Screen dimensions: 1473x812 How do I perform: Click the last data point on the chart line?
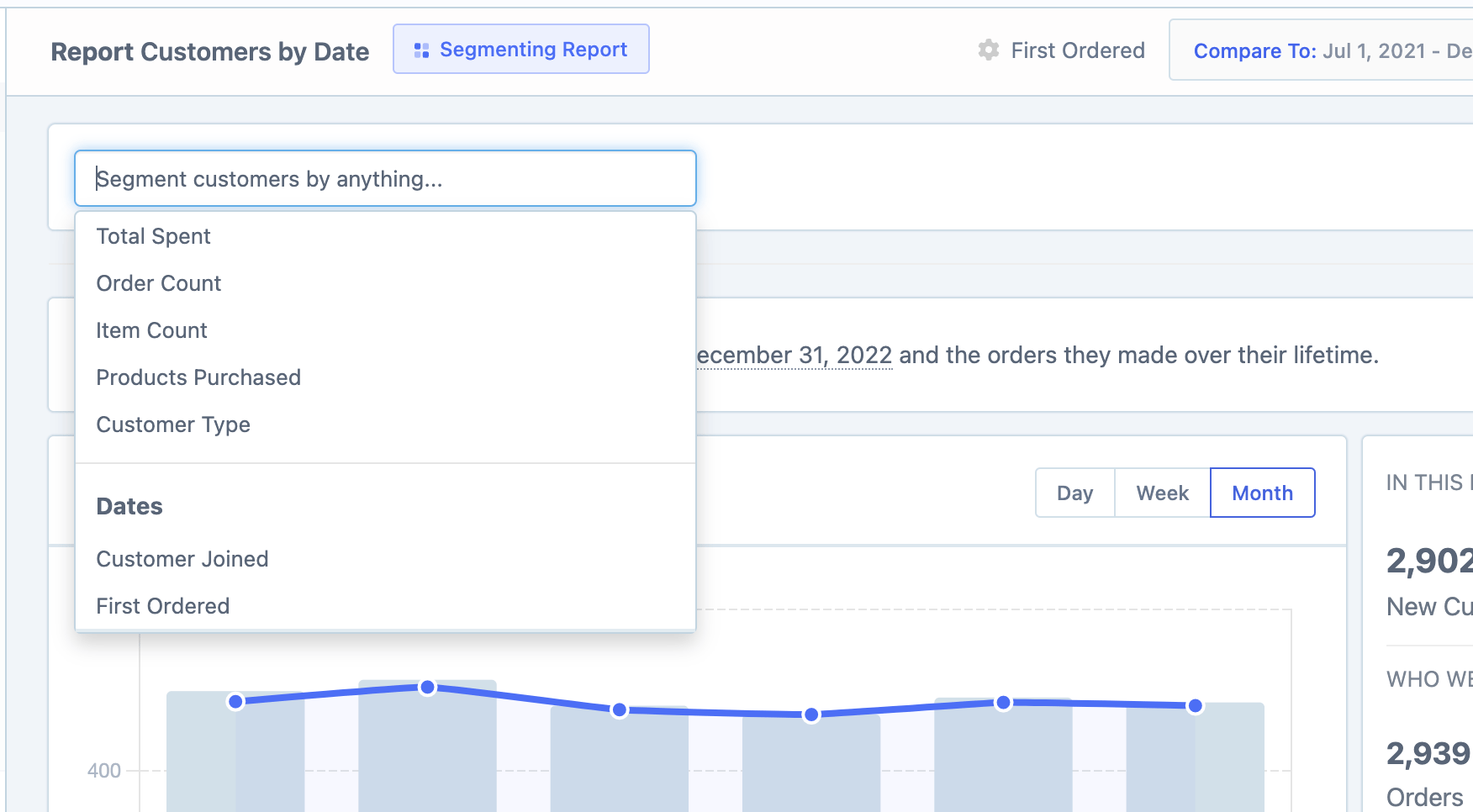(1195, 706)
